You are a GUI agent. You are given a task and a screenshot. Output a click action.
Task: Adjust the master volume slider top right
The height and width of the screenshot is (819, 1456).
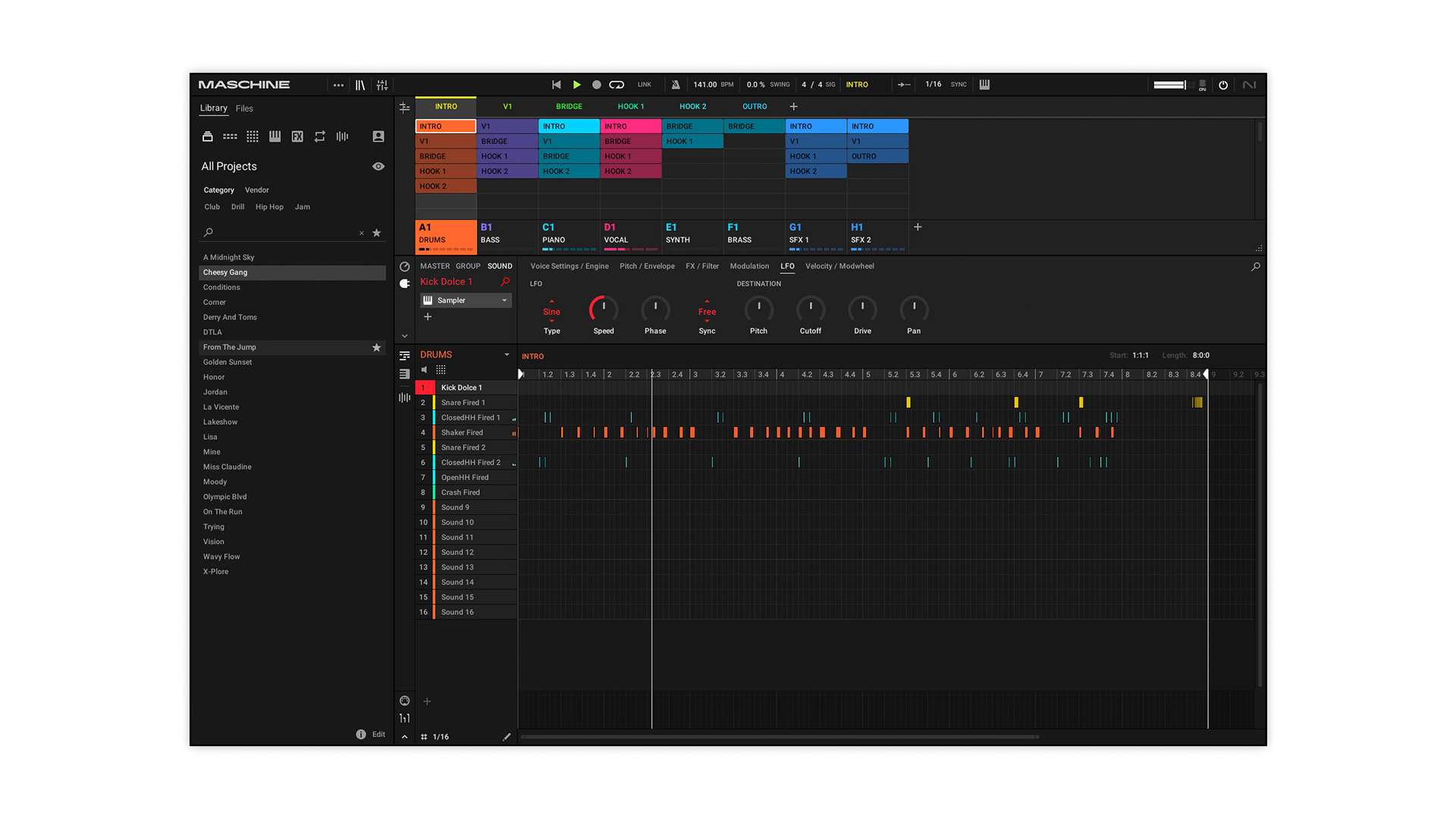pyautogui.click(x=1169, y=84)
